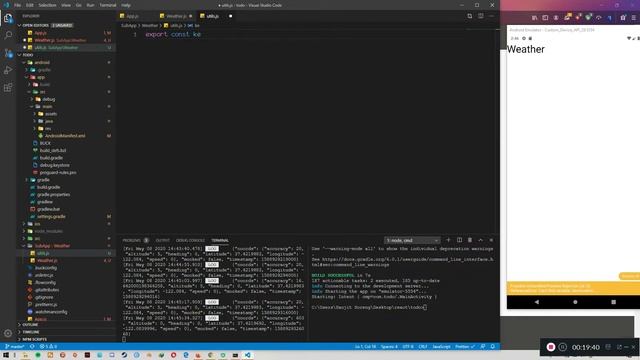Click the feedback icon in the status bar
The image size is (640, 360).
coord(483,347)
